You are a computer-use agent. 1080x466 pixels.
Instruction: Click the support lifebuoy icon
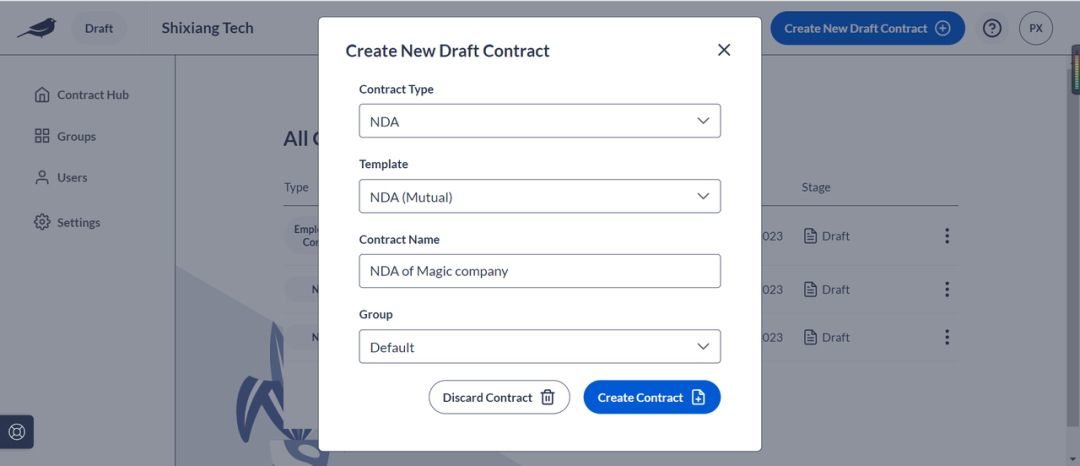(x=17, y=432)
